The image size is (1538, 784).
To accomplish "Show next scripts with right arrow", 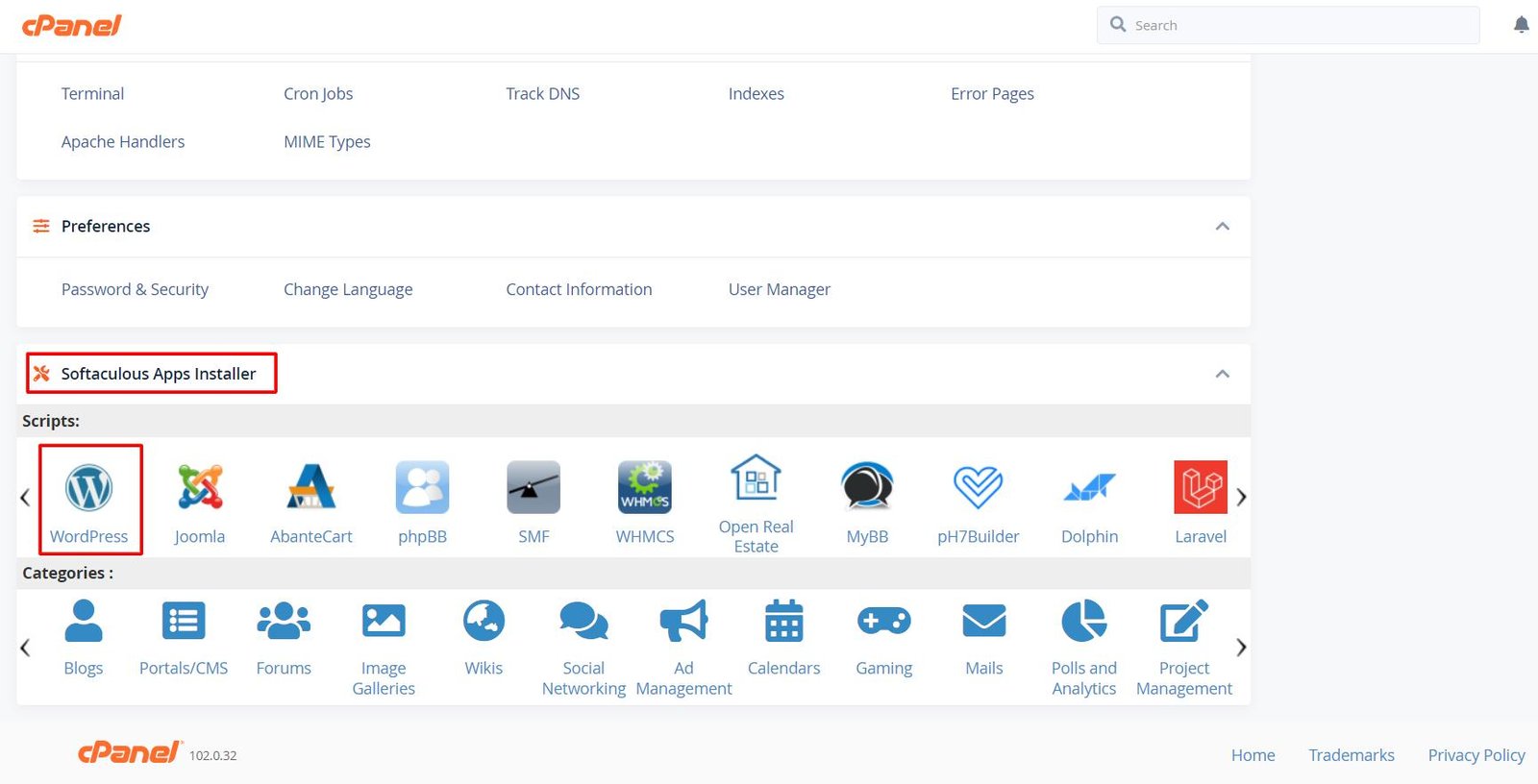I will coord(1241,497).
